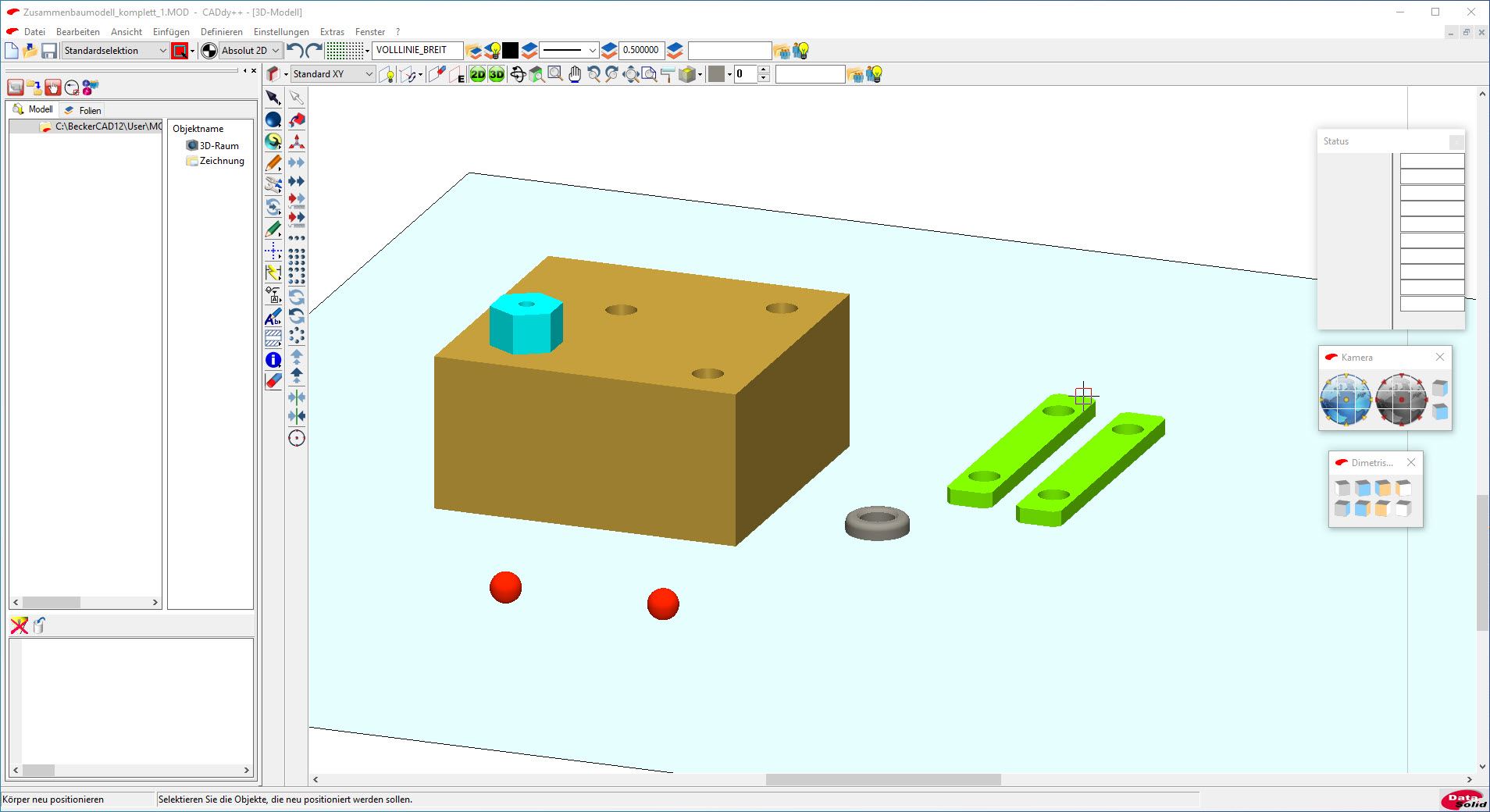Select the 3D-Raum object entry

[x=219, y=145]
